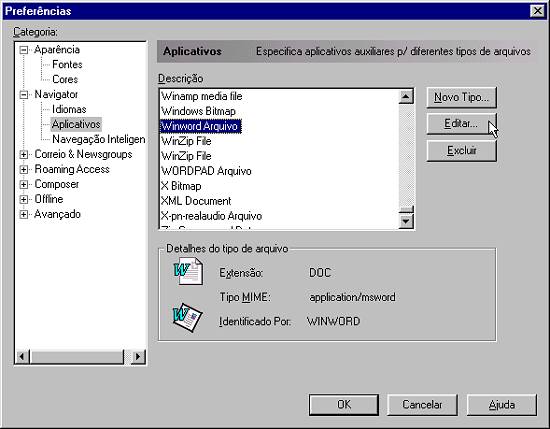
Task: Expand the Roaming Access category
Action: (24, 169)
